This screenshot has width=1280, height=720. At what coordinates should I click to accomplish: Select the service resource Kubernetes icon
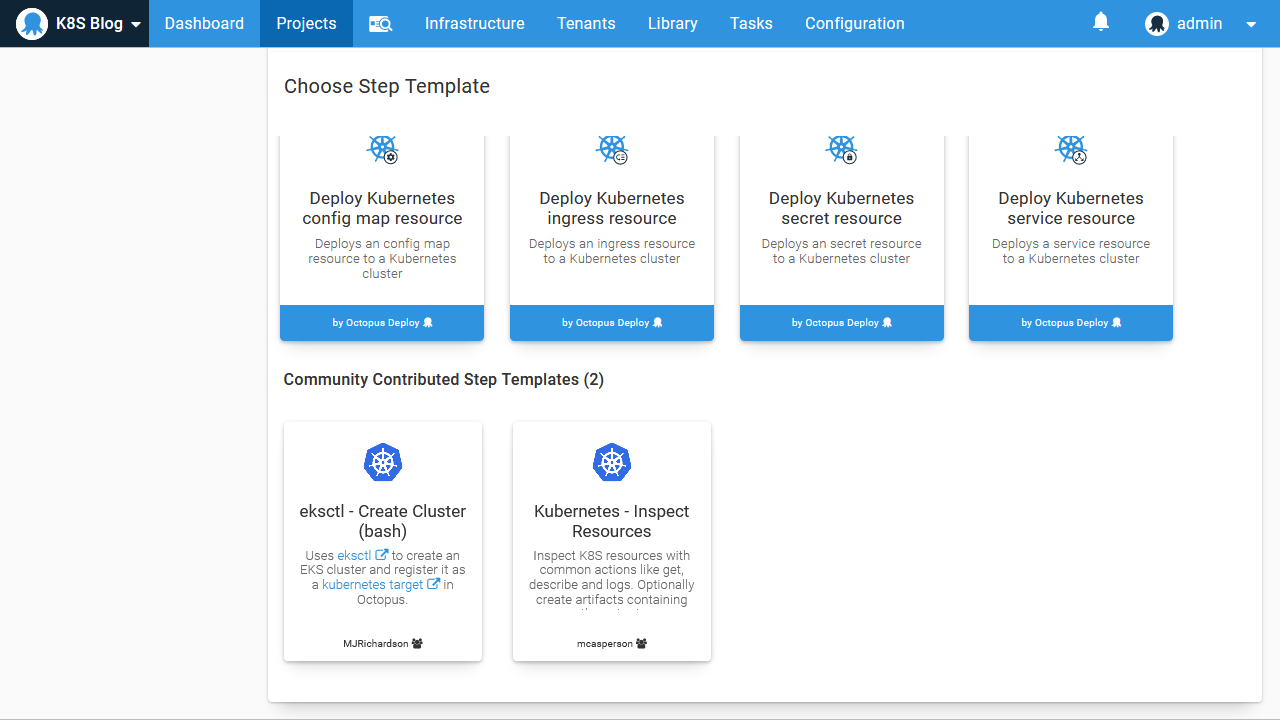(1071, 150)
